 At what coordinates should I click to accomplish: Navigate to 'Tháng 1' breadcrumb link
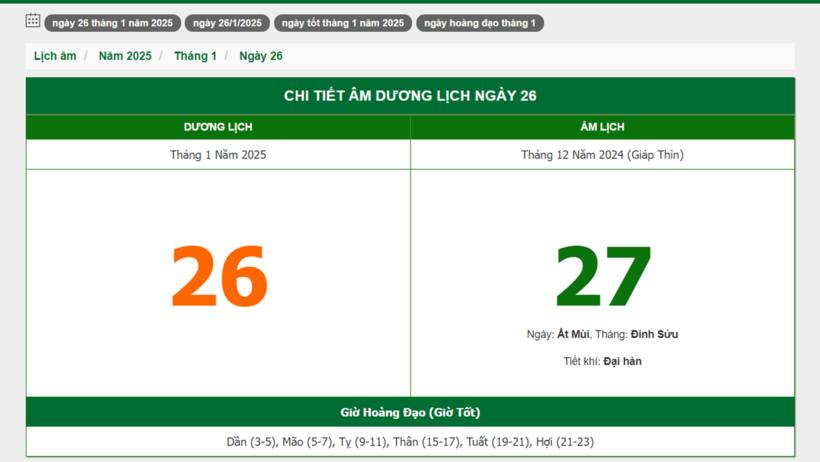(195, 56)
